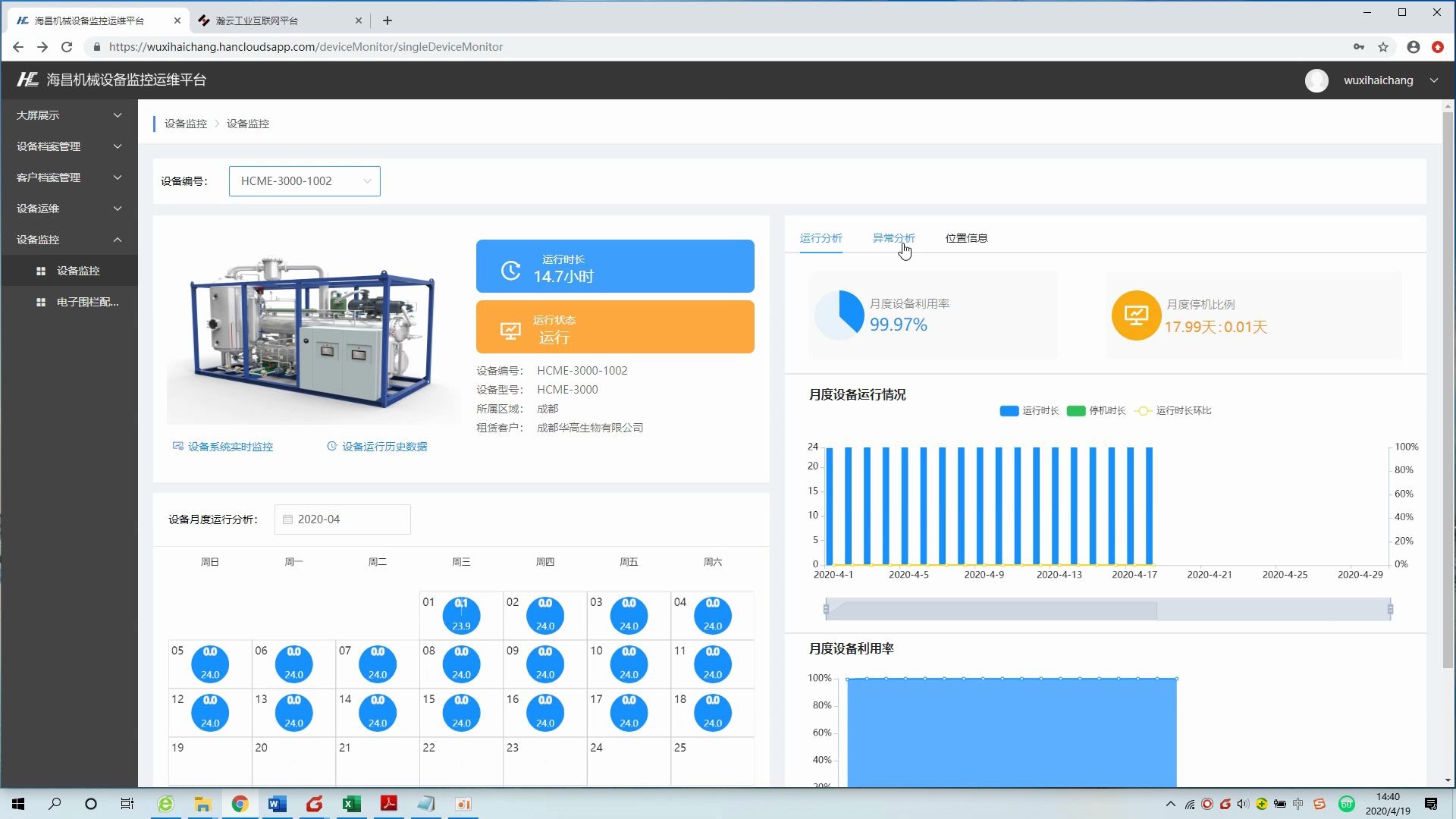Open Word from the taskbar
Viewport: 1456px width, 819px height.
pyautogui.click(x=277, y=804)
